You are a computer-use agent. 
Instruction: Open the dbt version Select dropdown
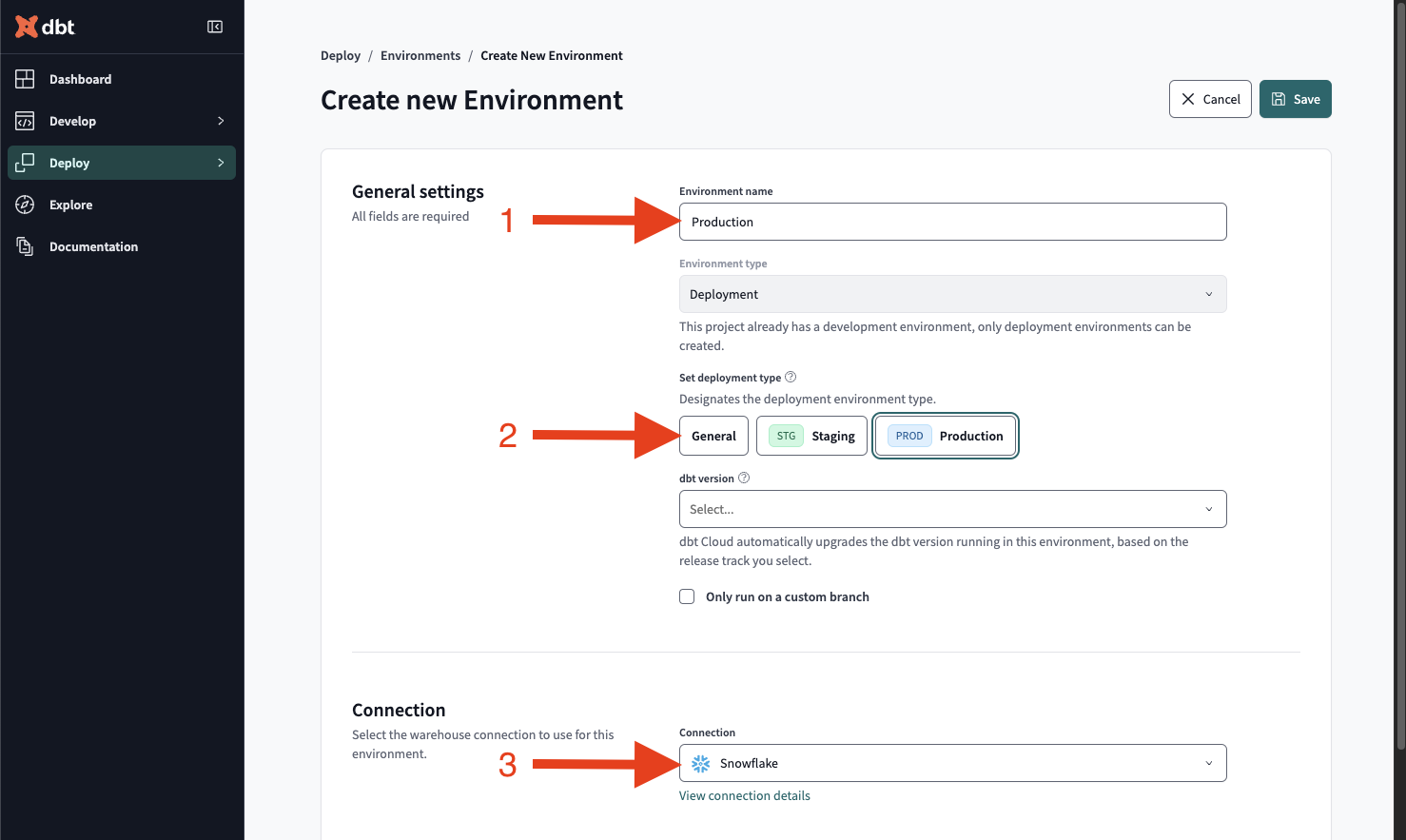coord(952,509)
